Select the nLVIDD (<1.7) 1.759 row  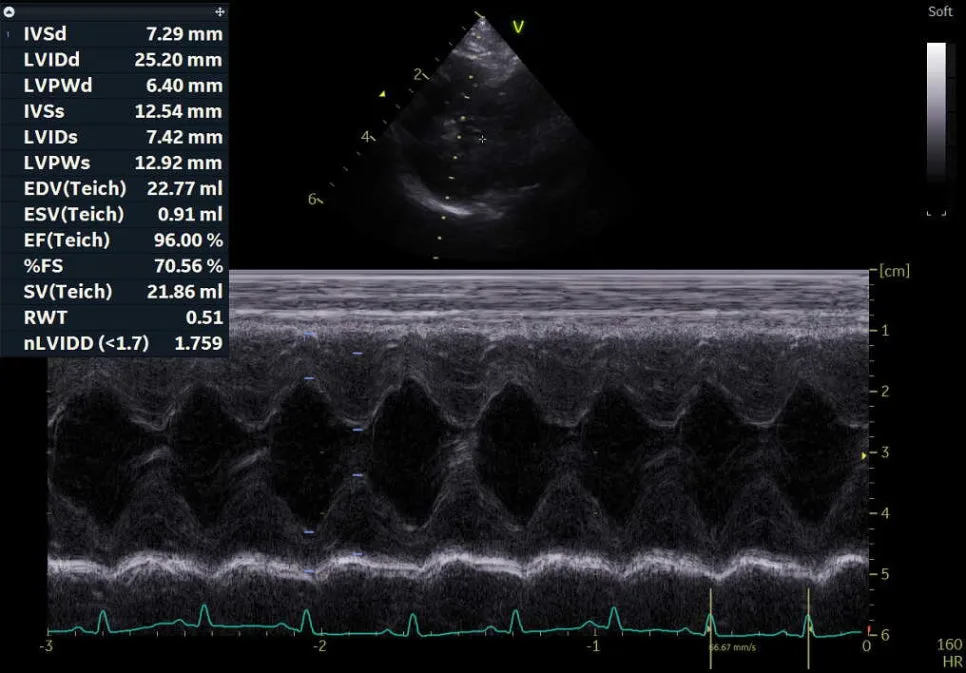(x=115, y=343)
